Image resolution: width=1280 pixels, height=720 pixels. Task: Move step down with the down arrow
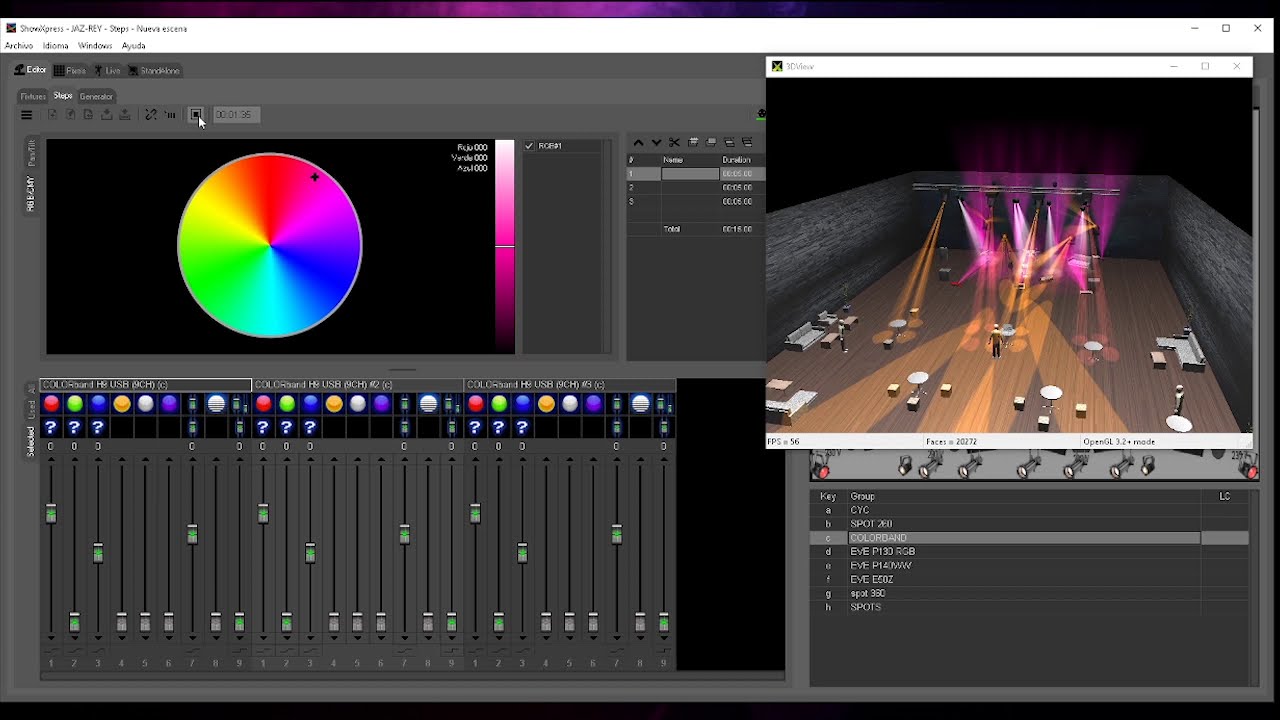pyautogui.click(x=656, y=143)
